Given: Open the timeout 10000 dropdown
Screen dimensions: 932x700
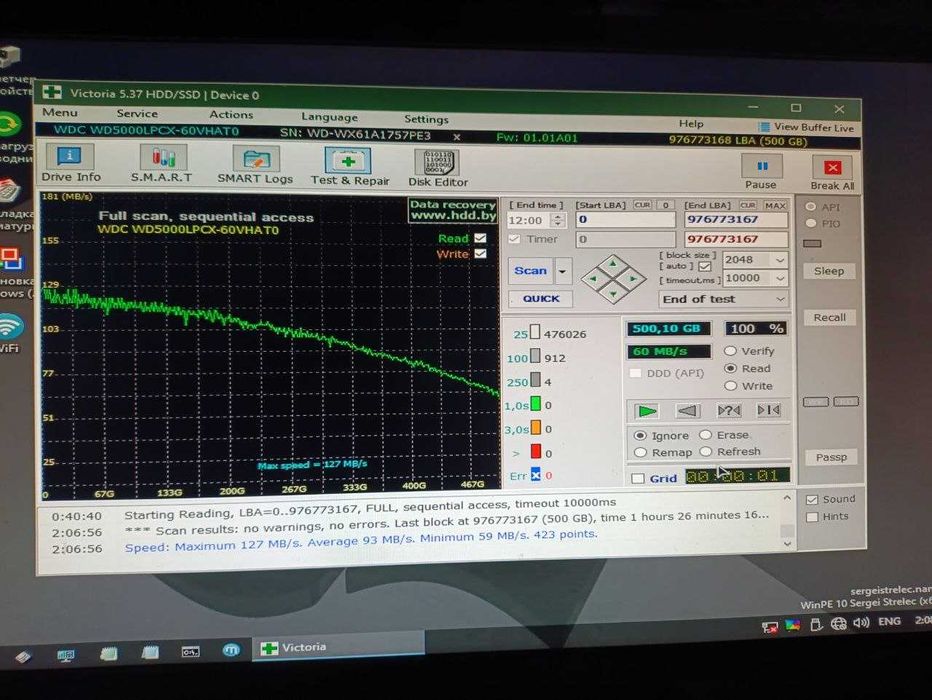Looking at the screenshot, I should tap(779, 278).
